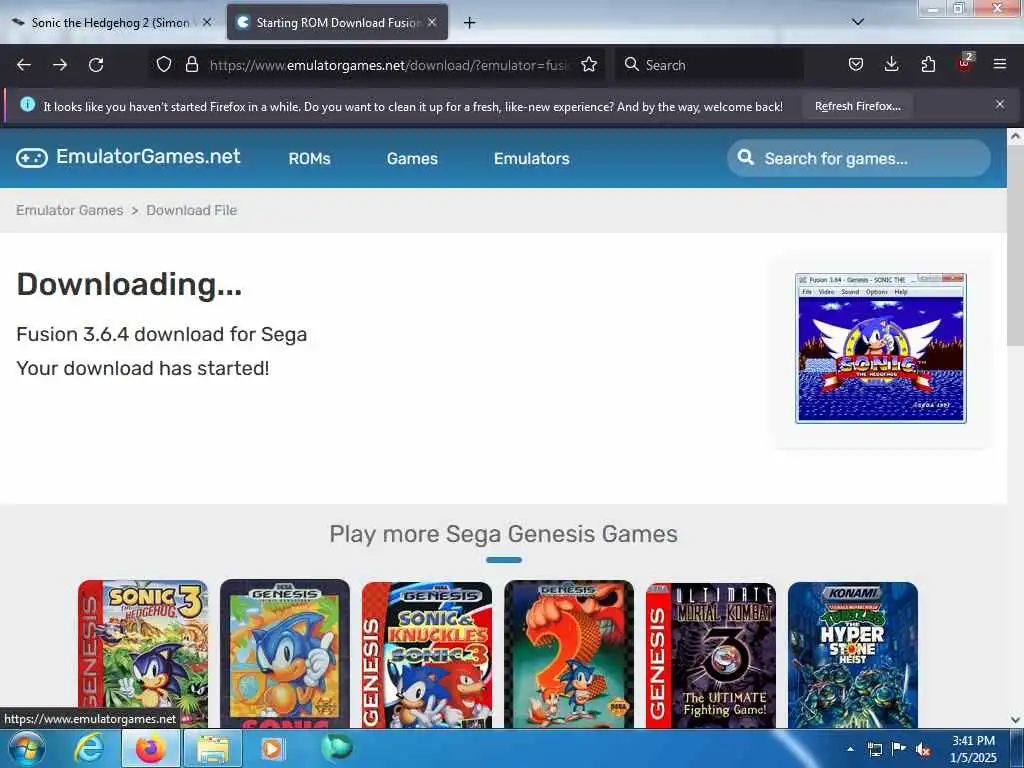Screen dimensions: 1024x768
Task: Launch Internet Explorer from the taskbar
Action: 89,748
